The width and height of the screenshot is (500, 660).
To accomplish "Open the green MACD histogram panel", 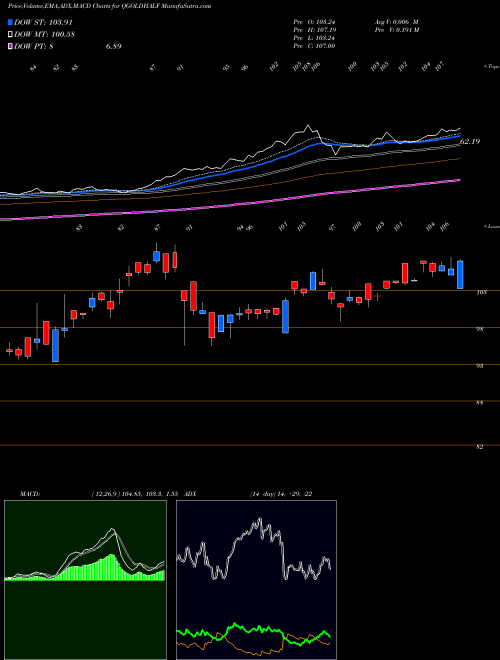I will tap(85, 580).
